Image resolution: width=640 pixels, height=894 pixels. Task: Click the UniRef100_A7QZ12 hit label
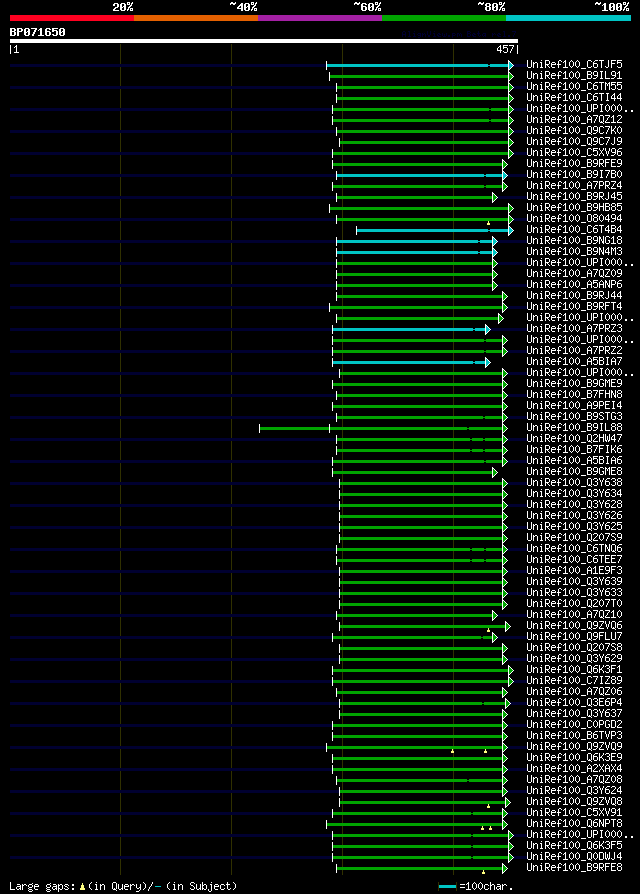coord(574,120)
